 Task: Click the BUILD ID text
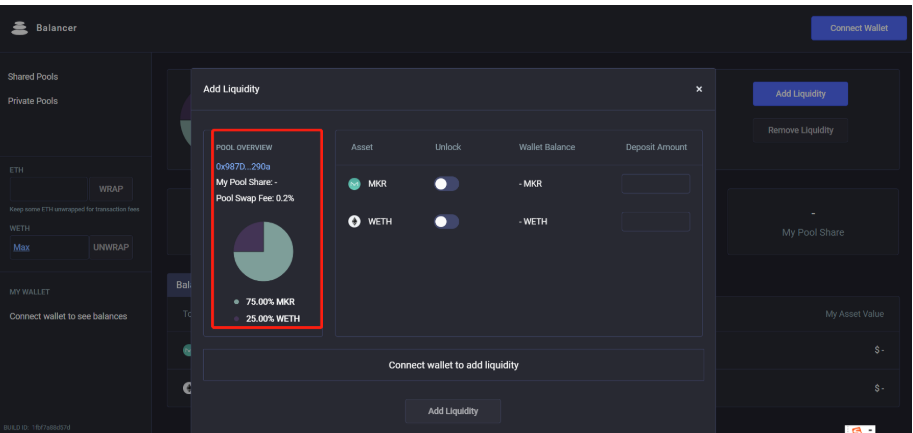tap(37, 428)
